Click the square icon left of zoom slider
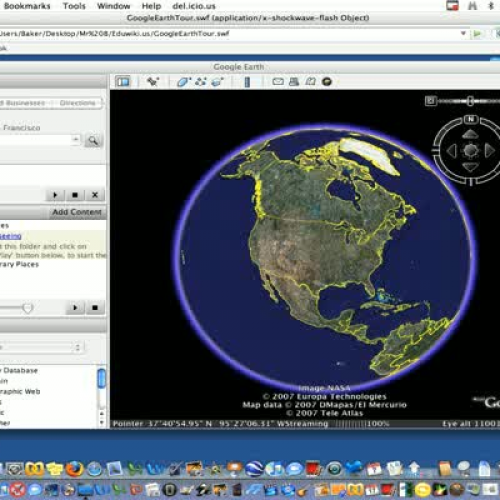500x500 pixels. [x=430, y=101]
